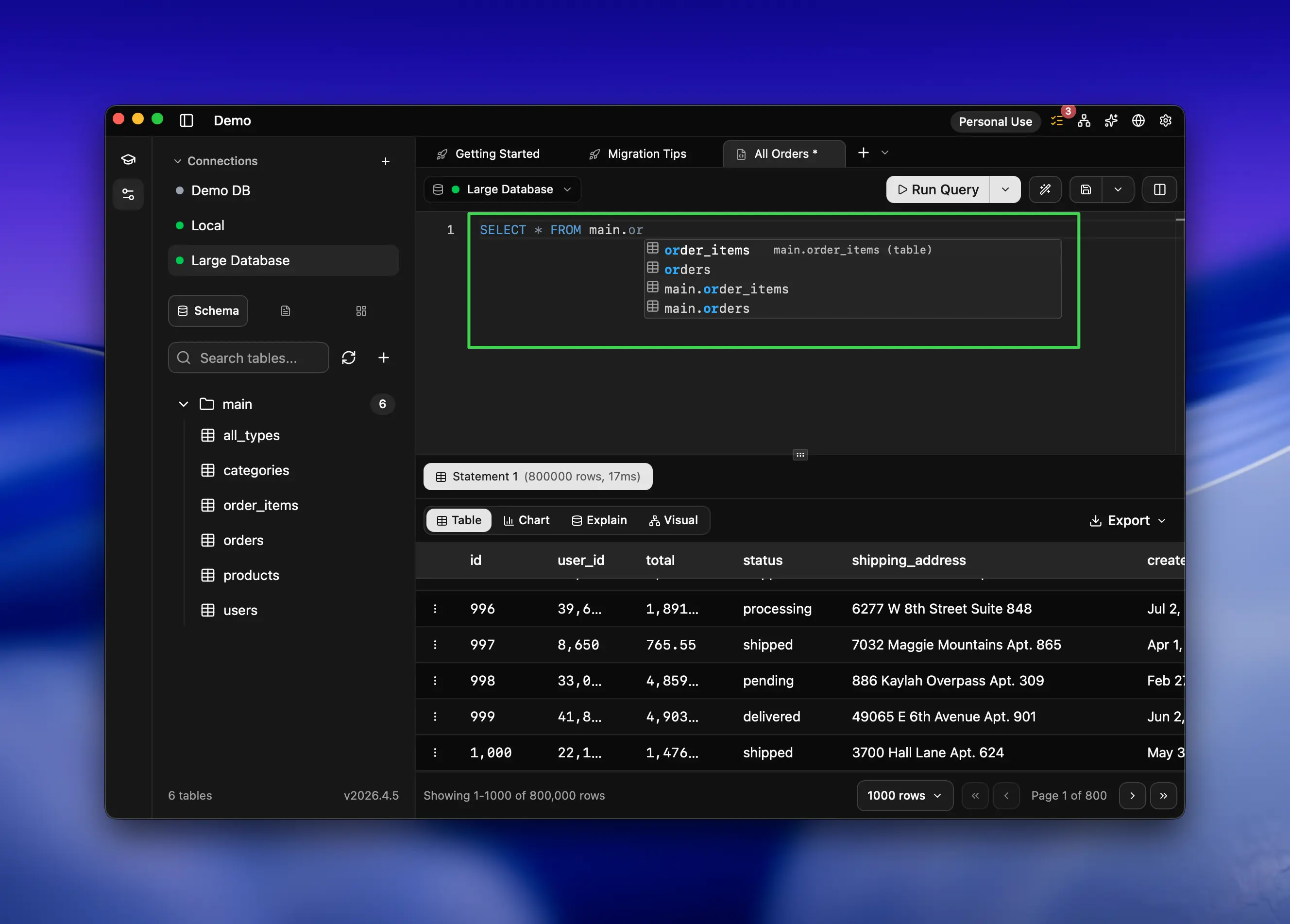Viewport: 1290px width, 924px height.
Task: Switch to the Explain results view
Action: click(599, 519)
